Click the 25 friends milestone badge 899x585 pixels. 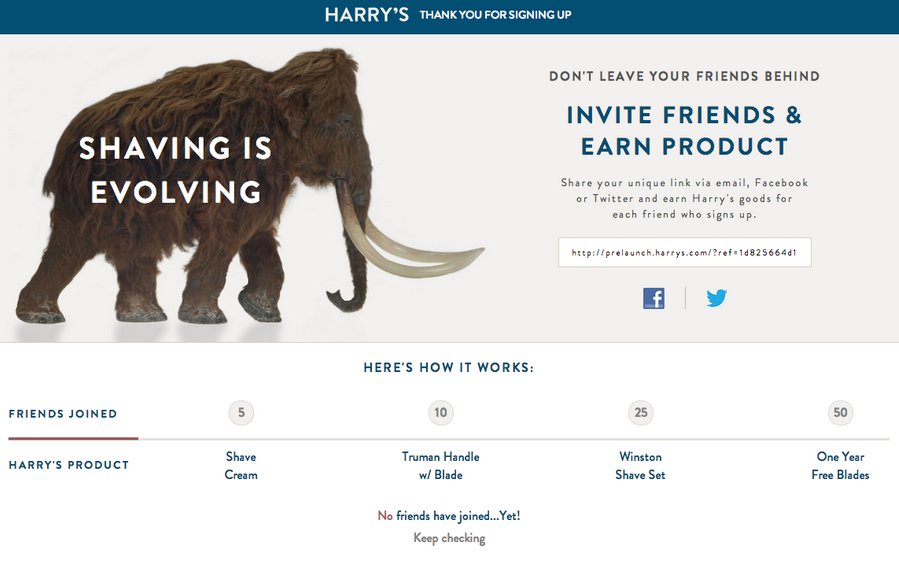point(640,412)
